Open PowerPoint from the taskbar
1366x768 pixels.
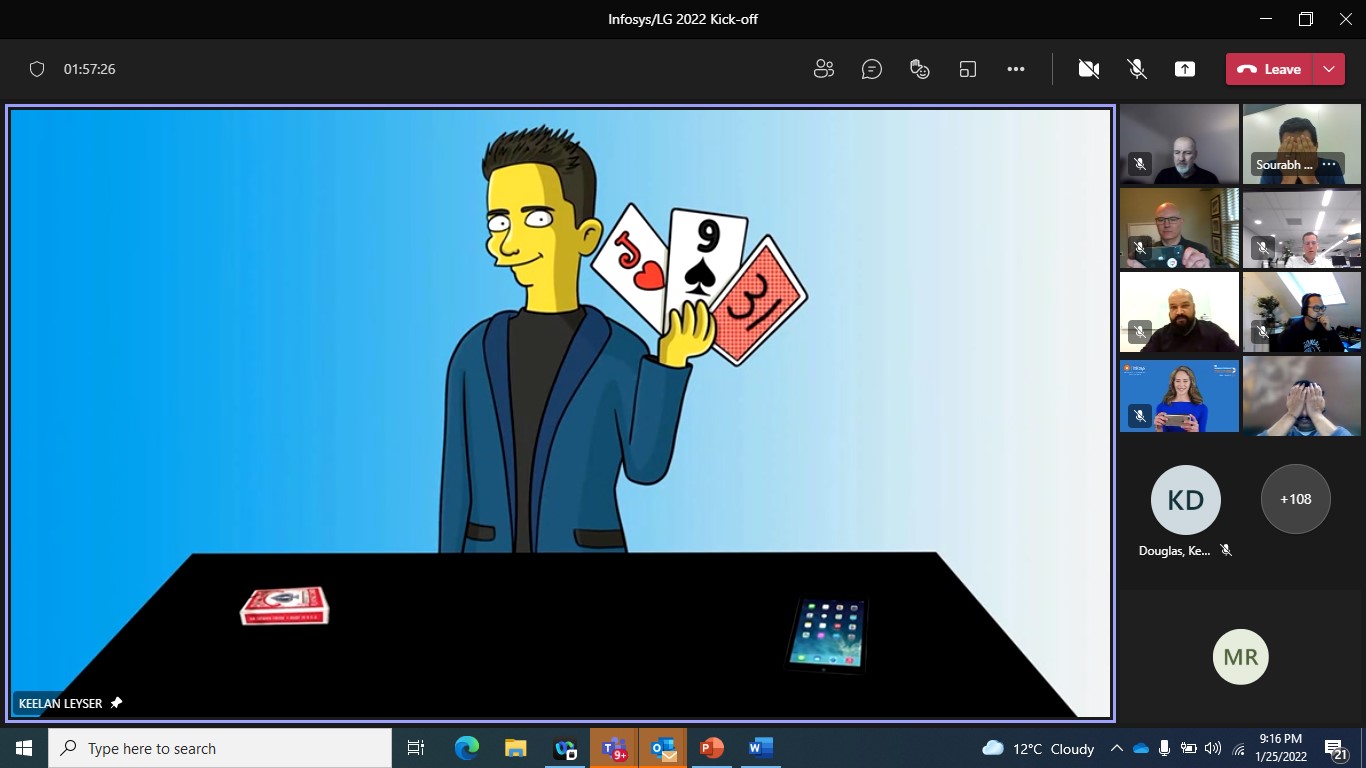click(x=712, y=748)
